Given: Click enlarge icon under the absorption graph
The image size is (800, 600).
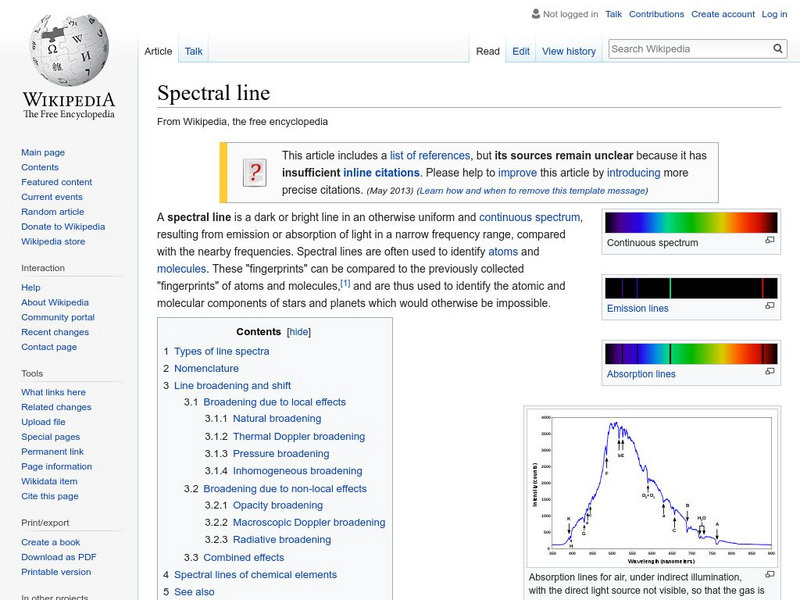Looking at the screenshot, I should pos(770,575).
